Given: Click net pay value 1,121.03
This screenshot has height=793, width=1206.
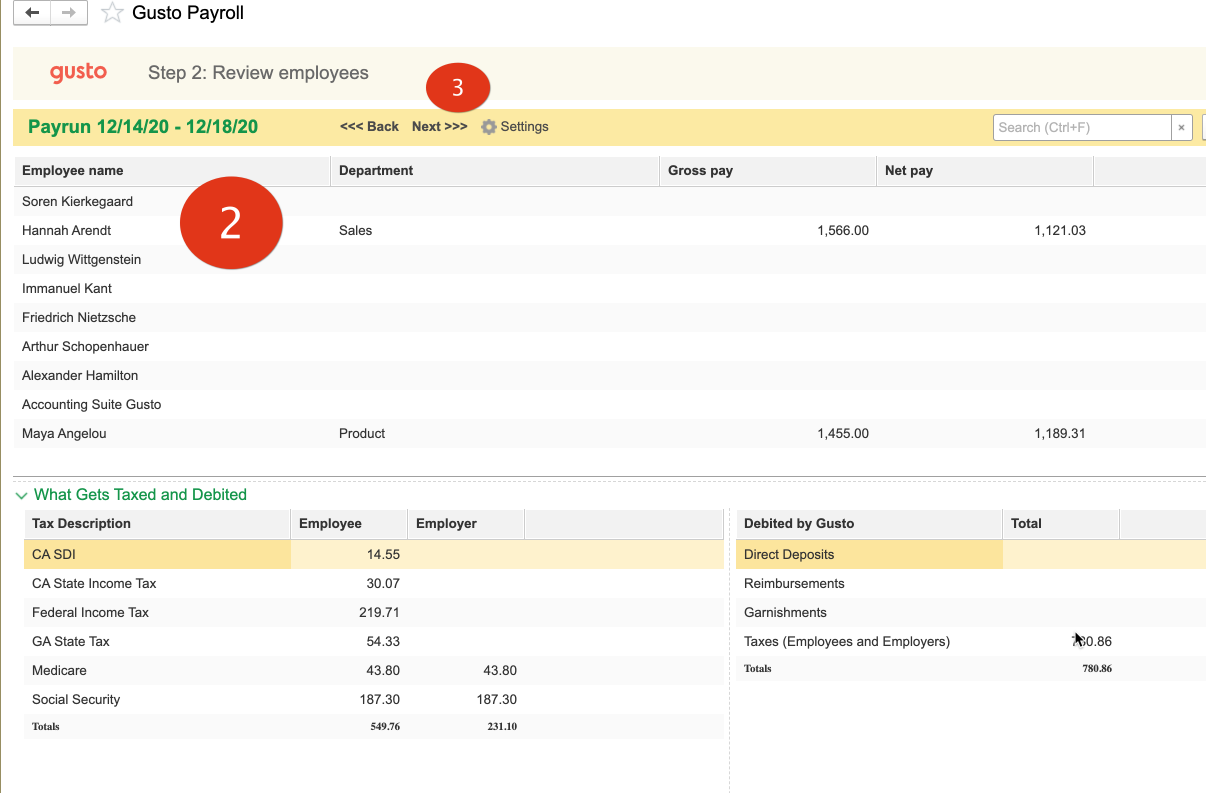Looking at the screenshot, I should point(1060,230).
